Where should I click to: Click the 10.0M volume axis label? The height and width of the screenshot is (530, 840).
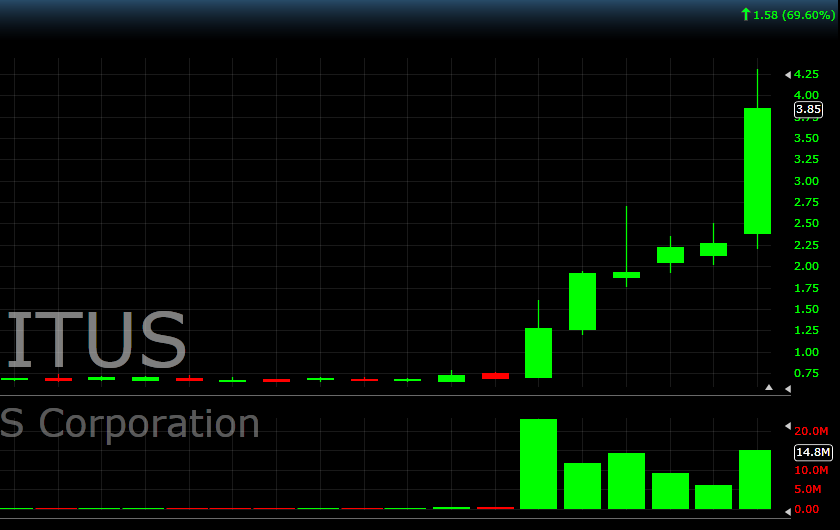pyautogui.click(x=811, y=471)
